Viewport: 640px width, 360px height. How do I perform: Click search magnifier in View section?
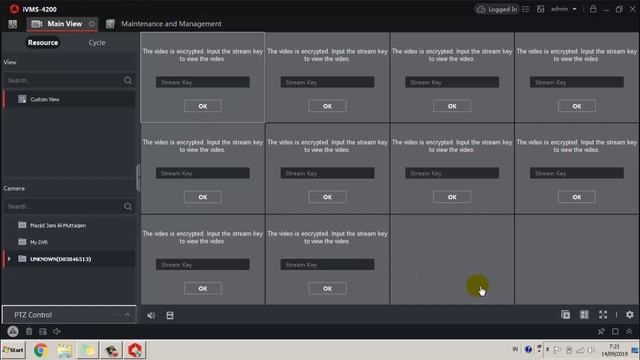(128, 80)
